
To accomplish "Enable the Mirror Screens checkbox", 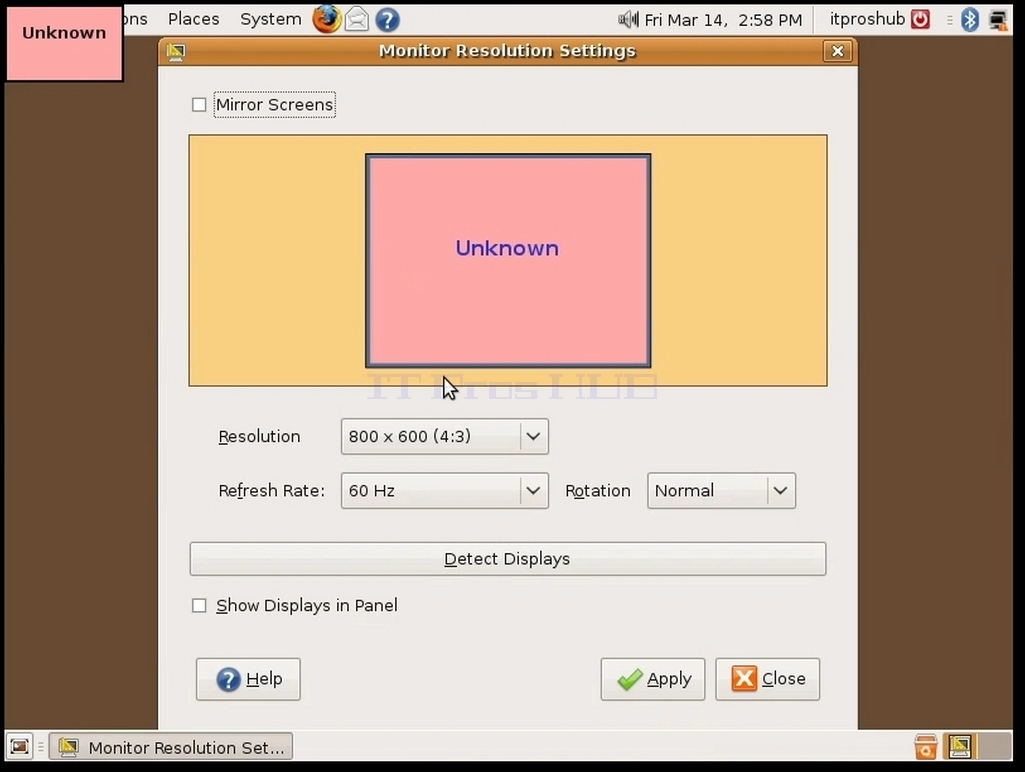I will pos(199,105).
